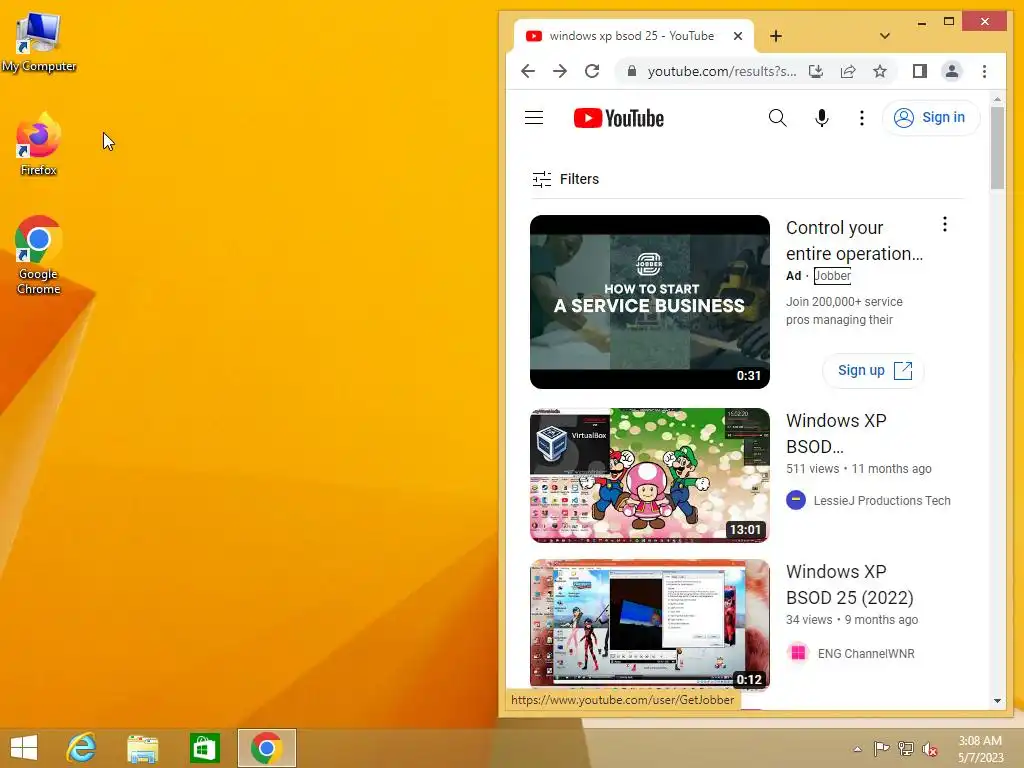Click the ENG ChannelWNR avatar icon
This screenshot has width=1024, height=768.
coord(797,652)
